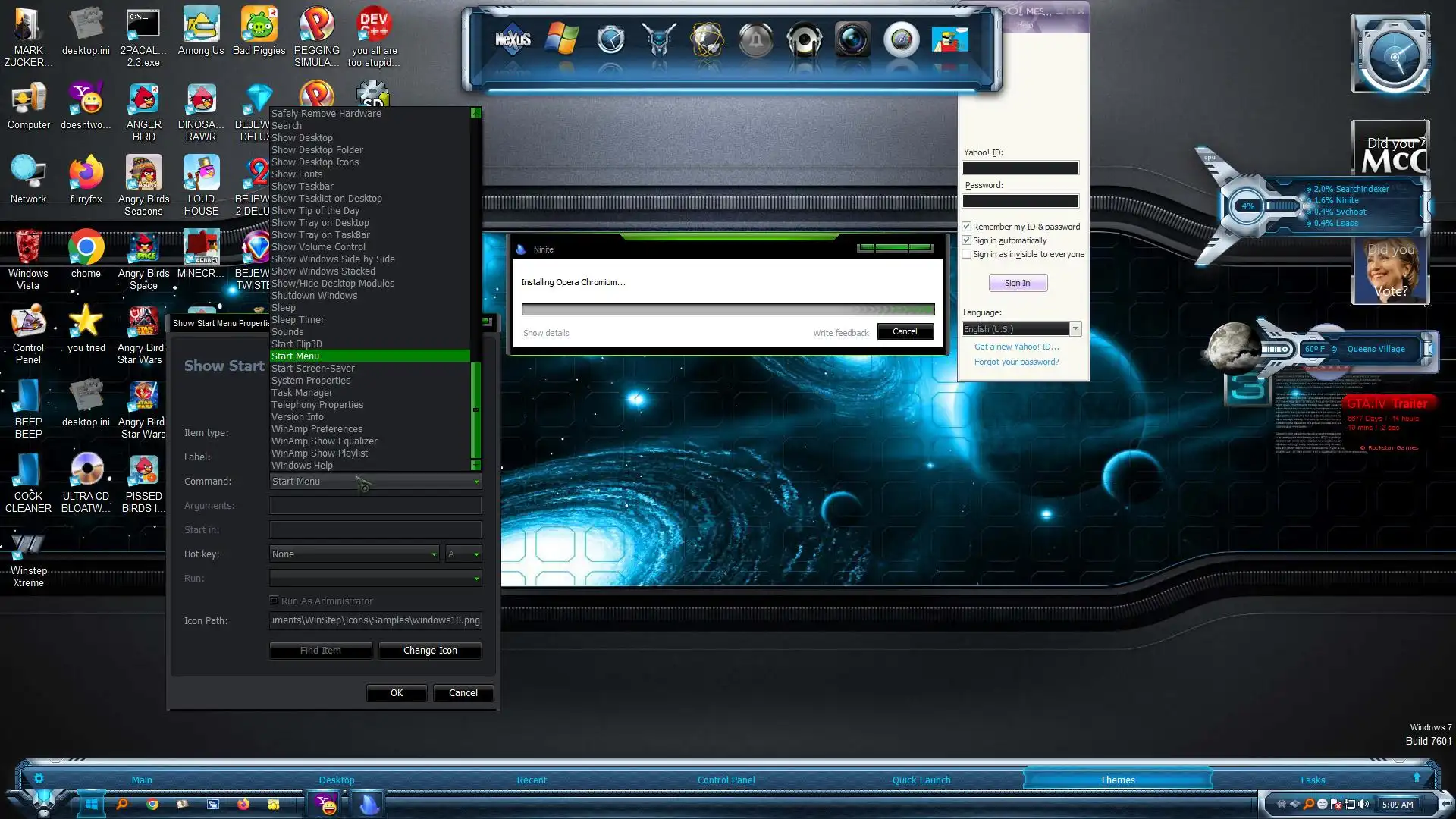1456x819 pixels.
Task: Open the Windows flag icon in the Nexus dock
Action: pos(562,39)
